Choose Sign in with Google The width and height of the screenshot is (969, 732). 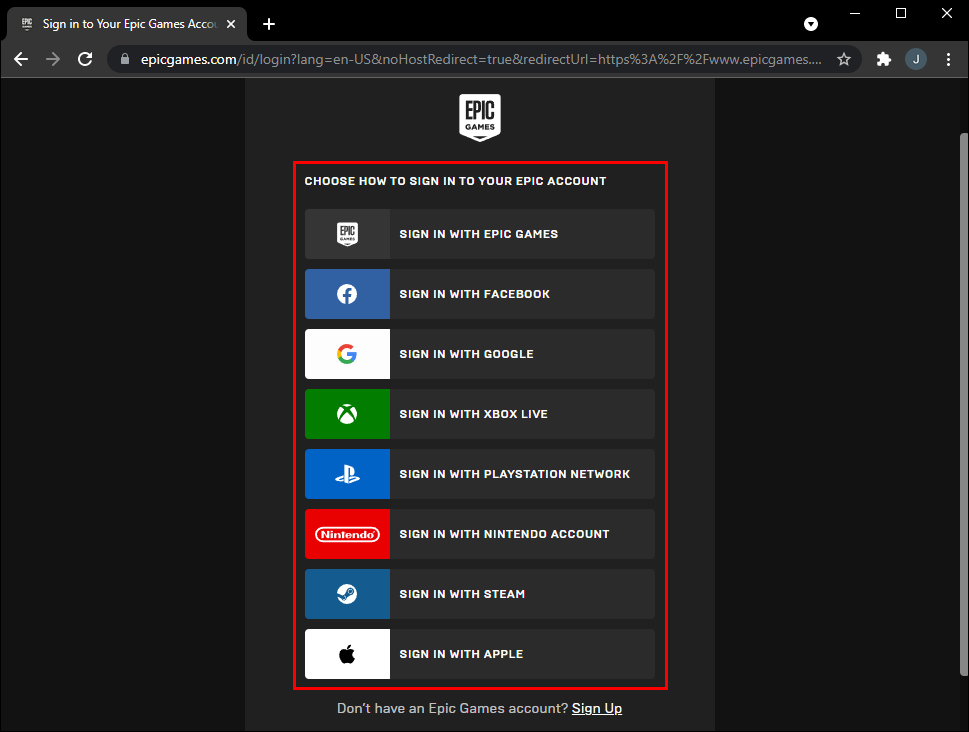pyautogui.click(x=480, y=354)
